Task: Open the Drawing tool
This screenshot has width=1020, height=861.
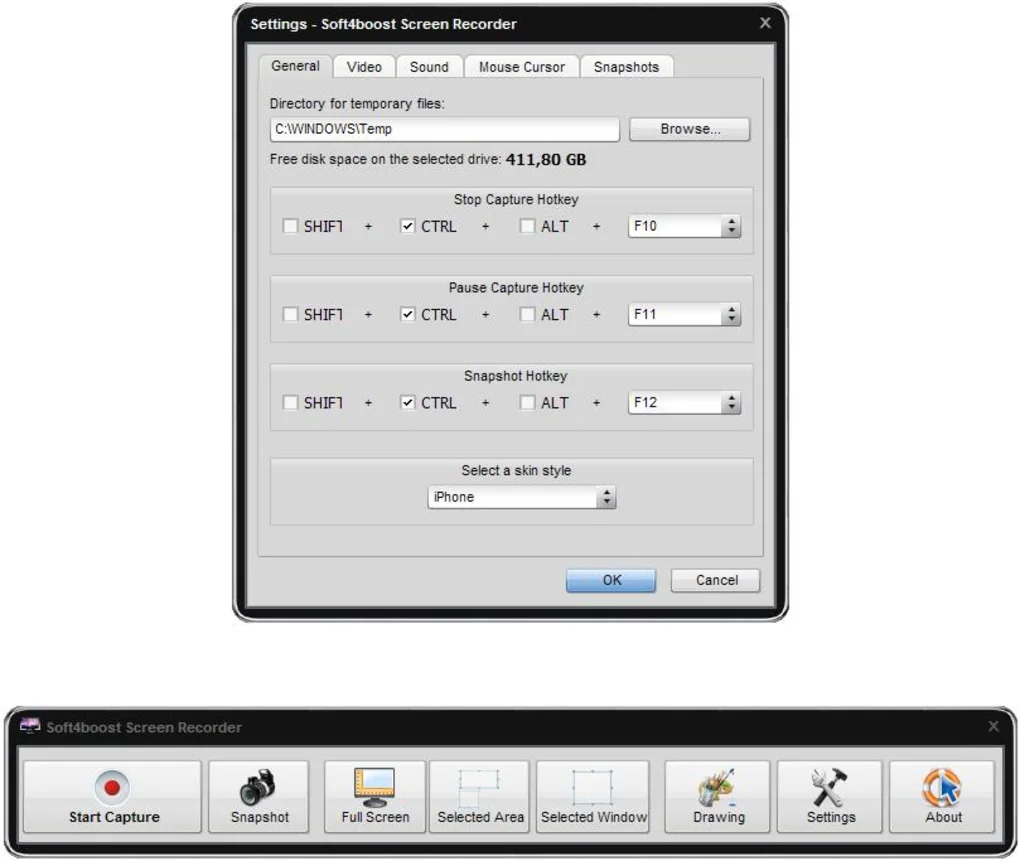Action: coord(717,786)
